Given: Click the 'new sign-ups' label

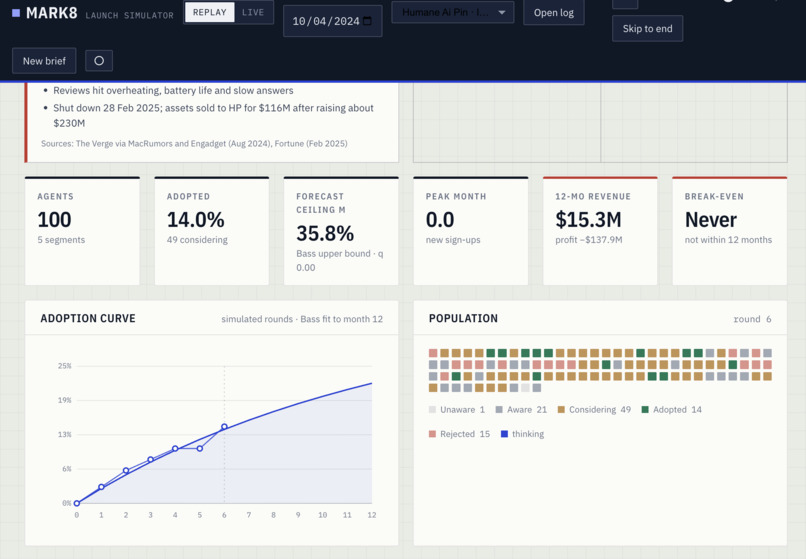Looking at the screenshot, I should [x=453, y=240].
